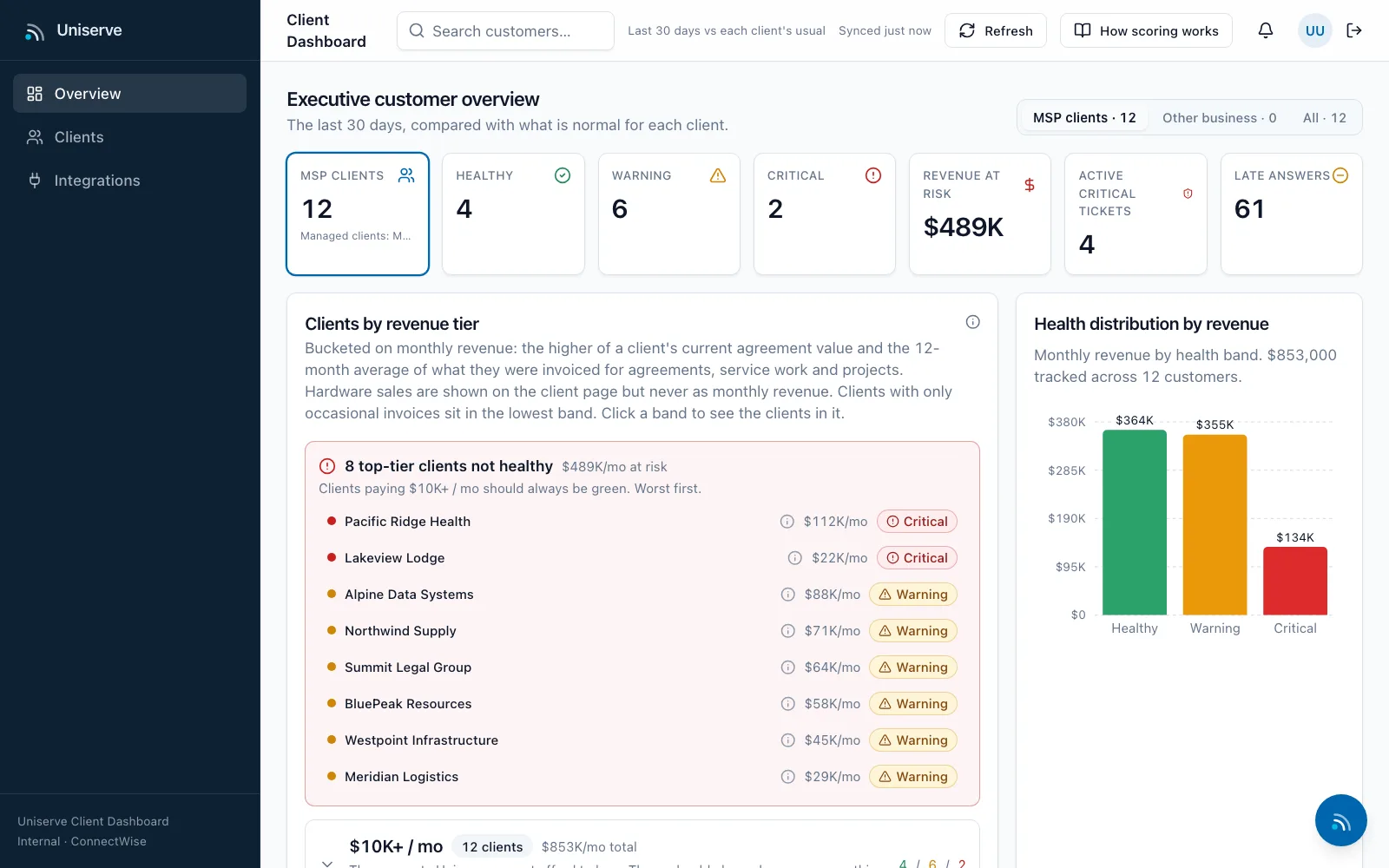
Task: Click the logout icon in header
Action: click(1354, 30)
